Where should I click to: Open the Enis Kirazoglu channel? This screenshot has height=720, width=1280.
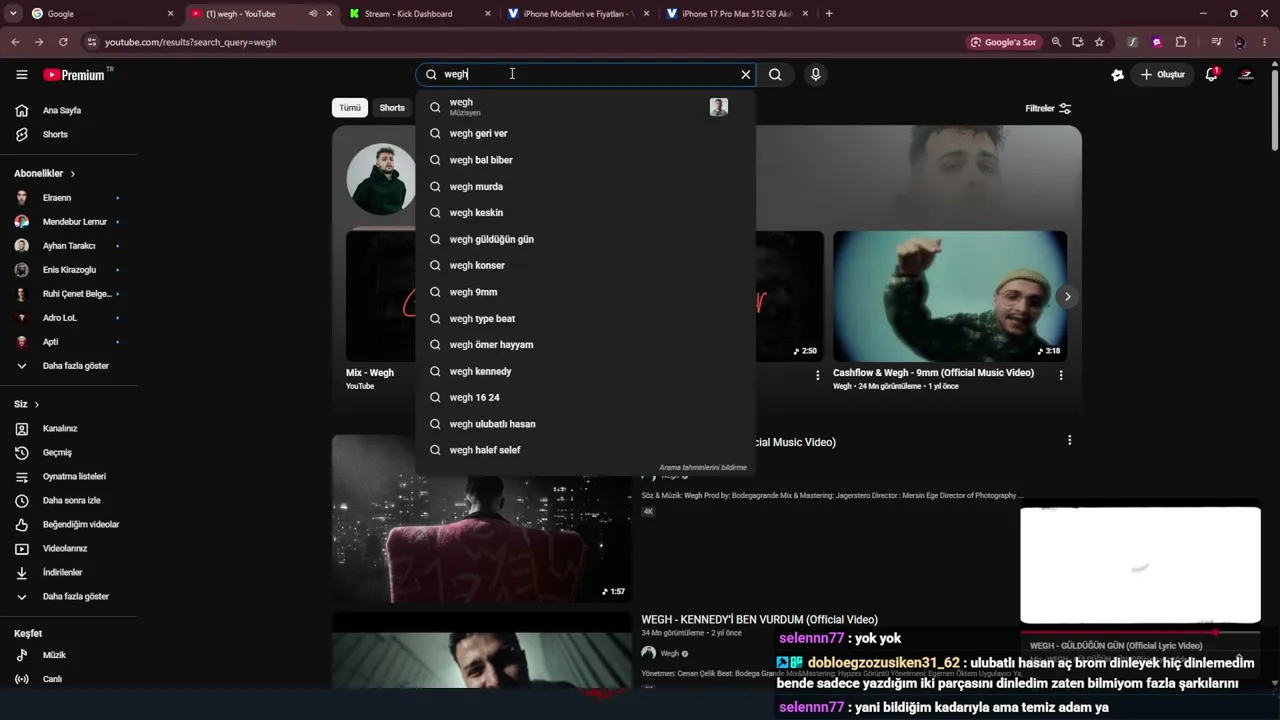[x=69, y=270]
